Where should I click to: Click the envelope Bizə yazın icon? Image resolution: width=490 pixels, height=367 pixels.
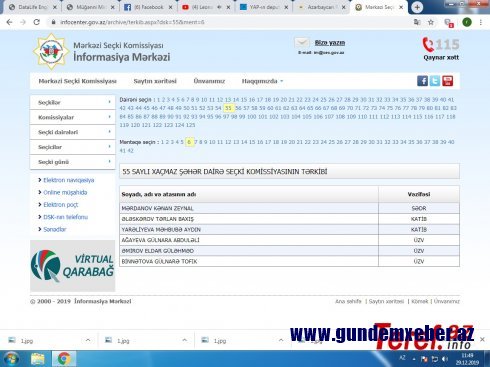click(x=302, y=43)
